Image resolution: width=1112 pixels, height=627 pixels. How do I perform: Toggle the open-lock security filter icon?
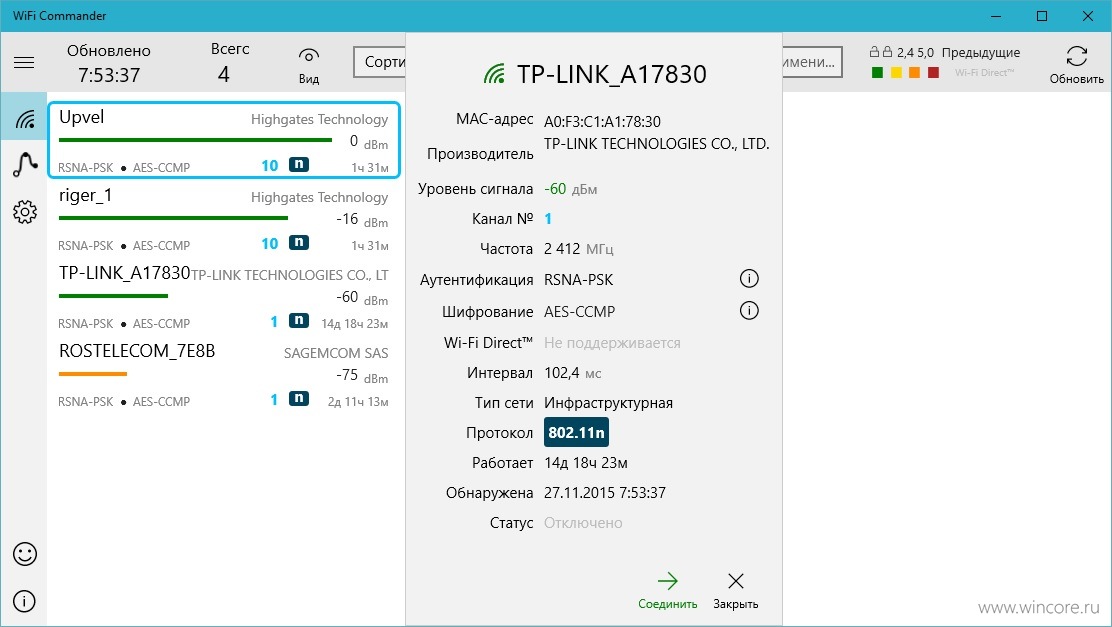874,52
